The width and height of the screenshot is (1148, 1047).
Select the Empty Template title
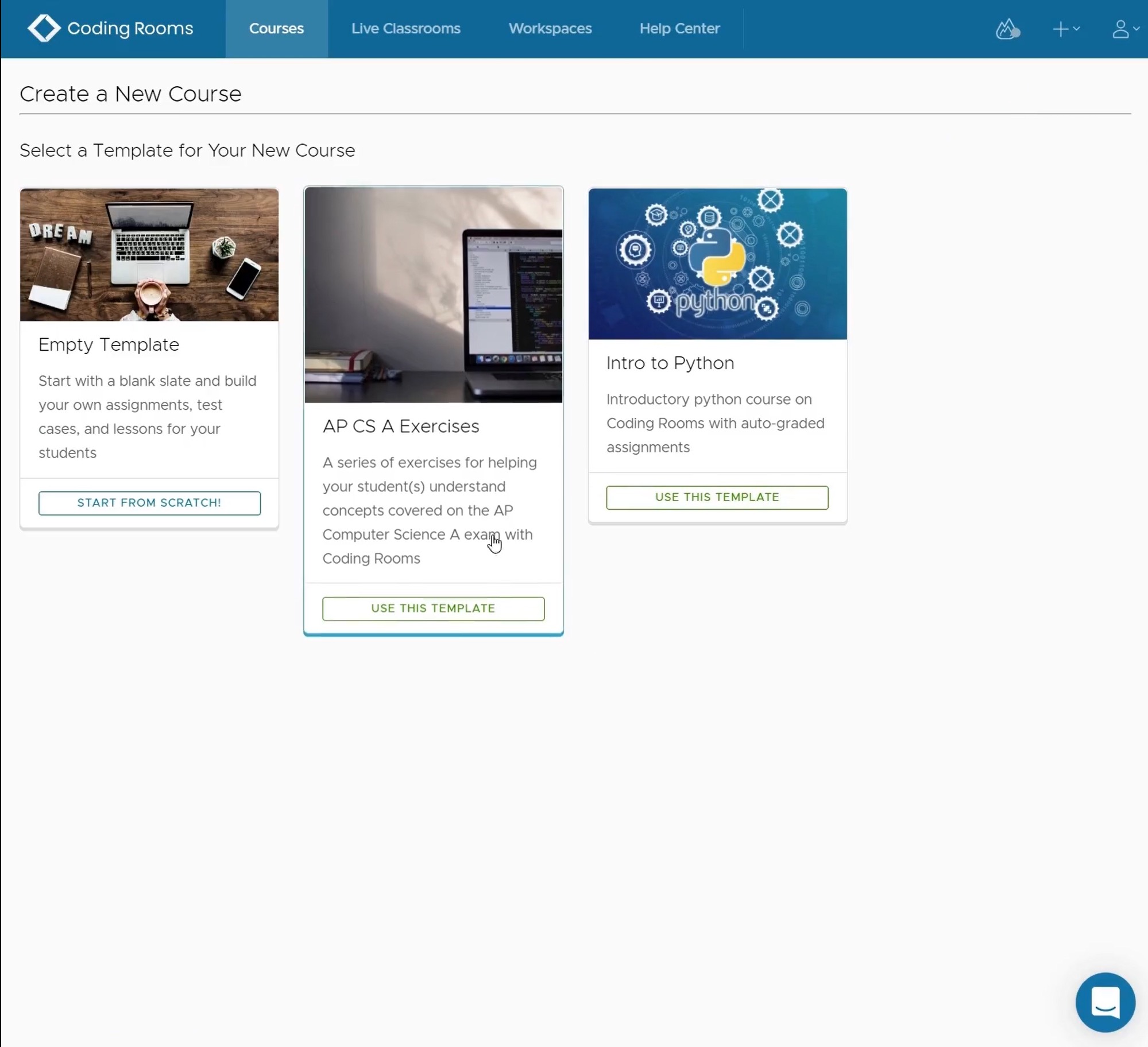pos(109,344)
